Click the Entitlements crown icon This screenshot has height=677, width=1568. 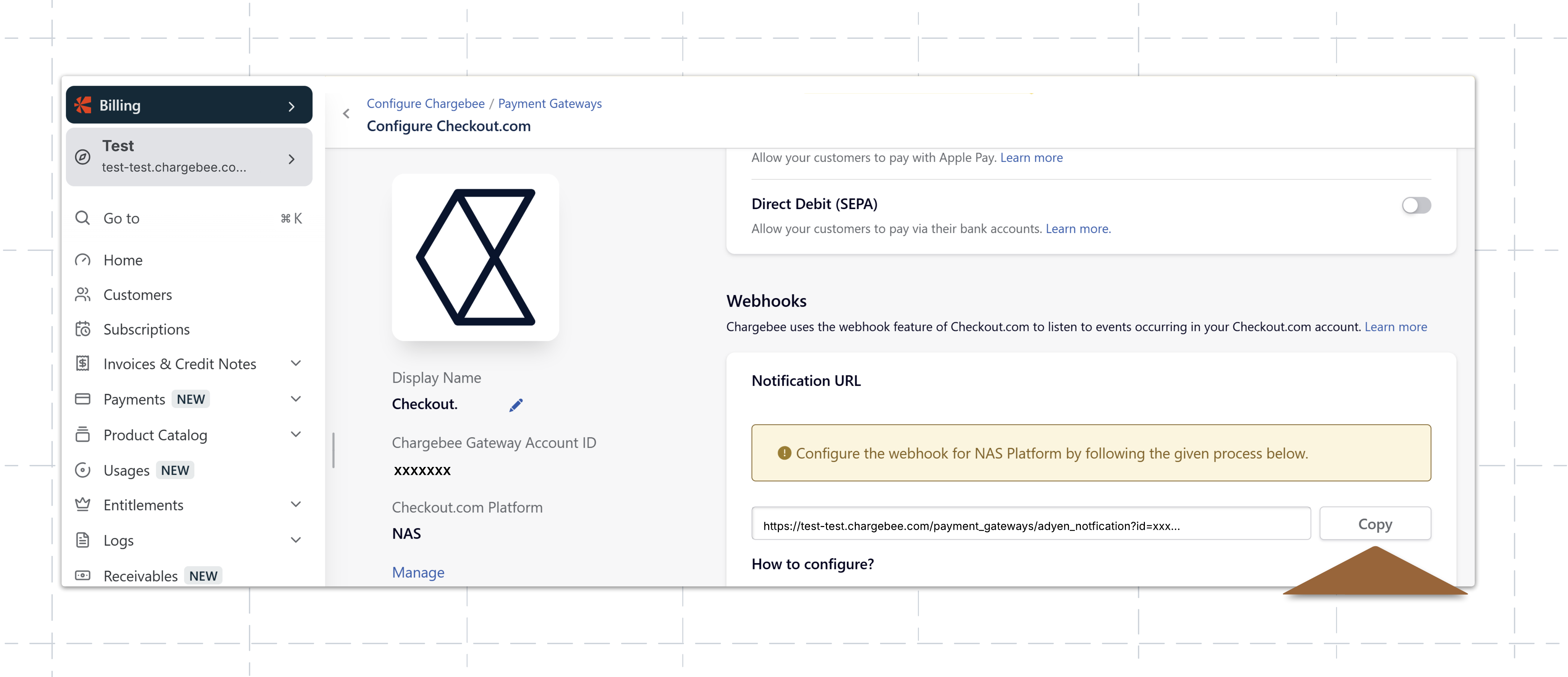tap(83, 504)
